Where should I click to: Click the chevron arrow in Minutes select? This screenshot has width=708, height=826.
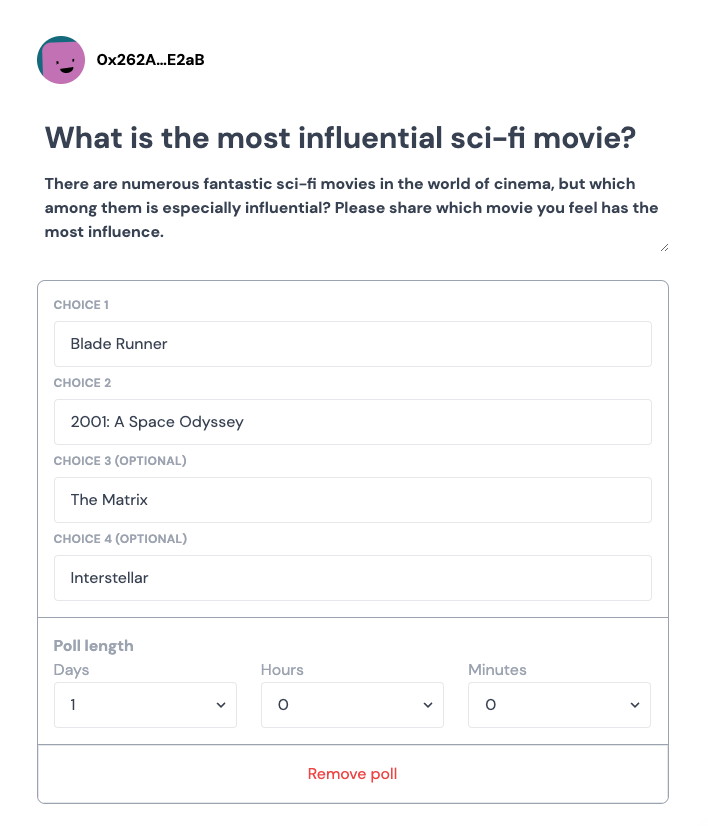coord(635,705)
